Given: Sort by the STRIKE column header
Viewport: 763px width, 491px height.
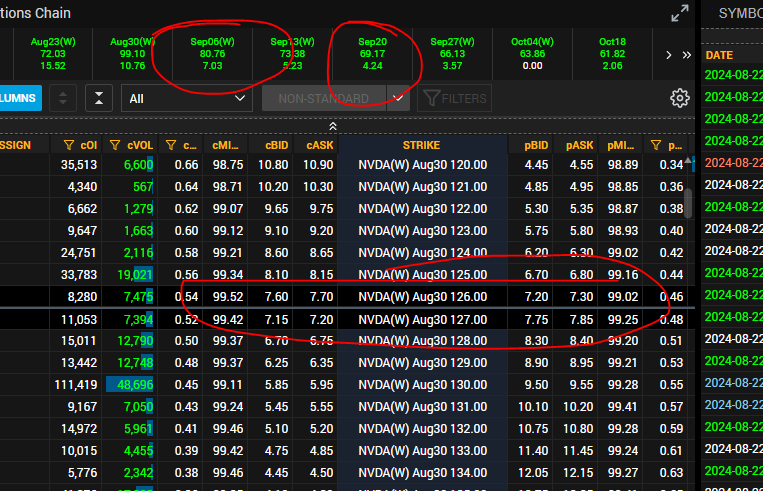Looking at the screenshot, I should (x=421, y=145).
